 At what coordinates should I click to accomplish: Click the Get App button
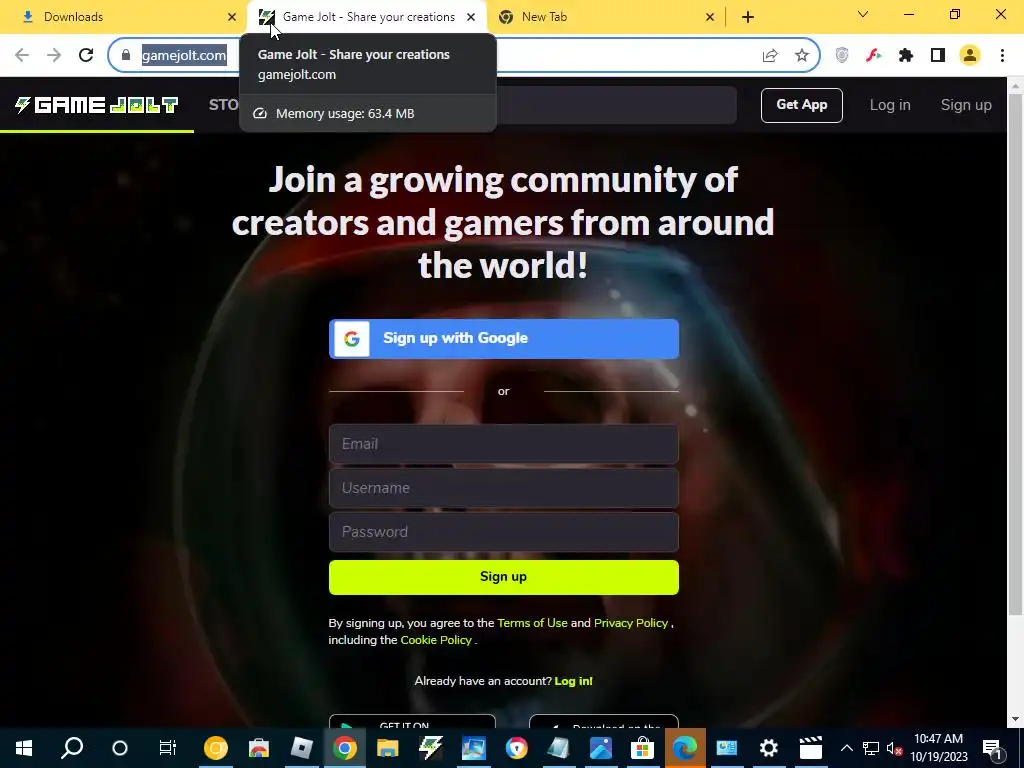(801, 105)
